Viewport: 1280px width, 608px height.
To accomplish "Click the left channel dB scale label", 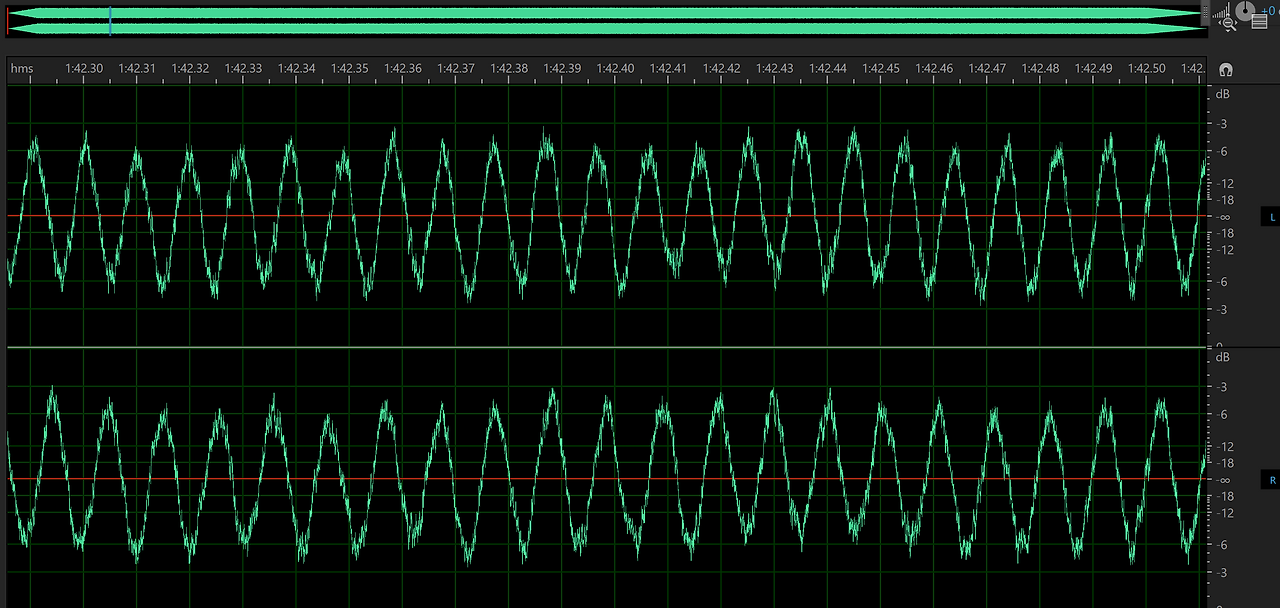I will click(1222, 94).
